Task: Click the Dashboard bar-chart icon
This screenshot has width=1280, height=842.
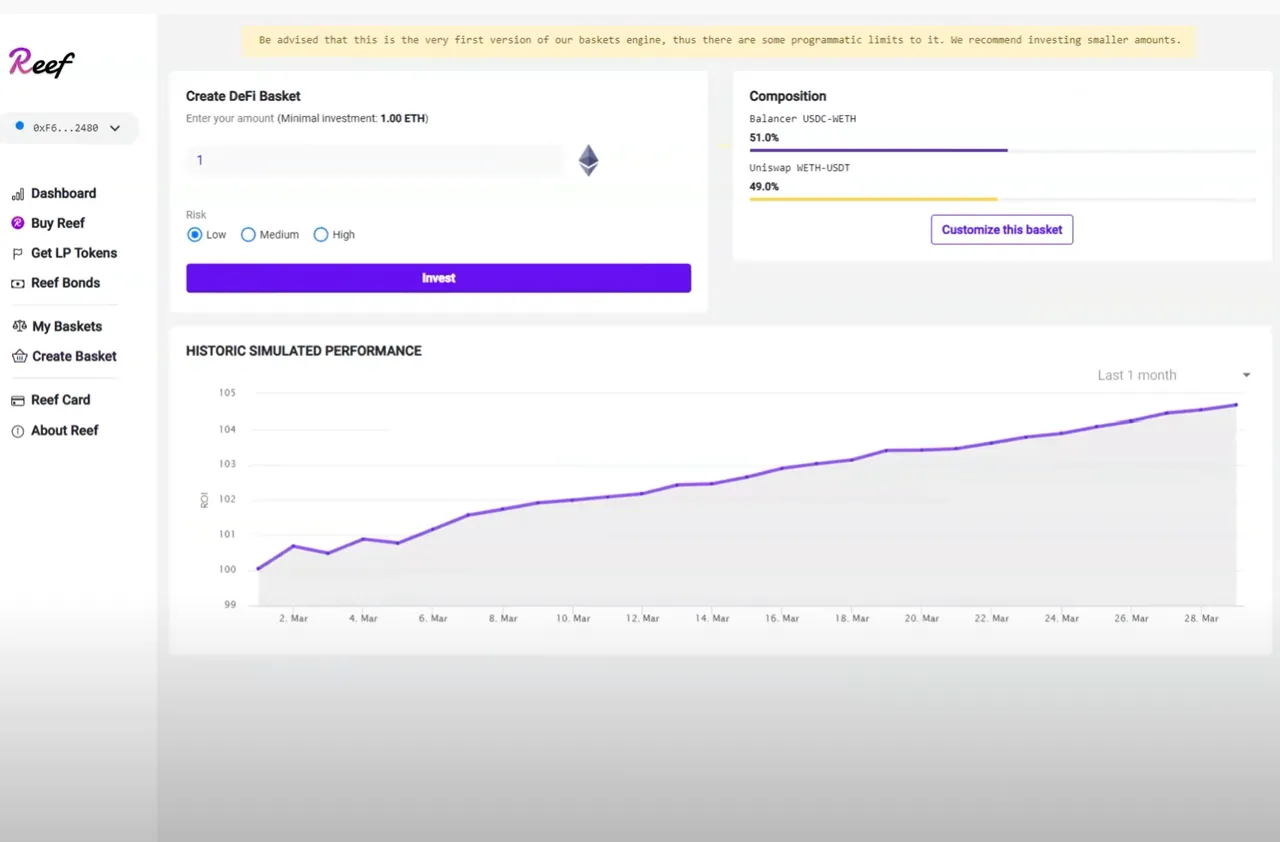Action: [x=18, y=194]
